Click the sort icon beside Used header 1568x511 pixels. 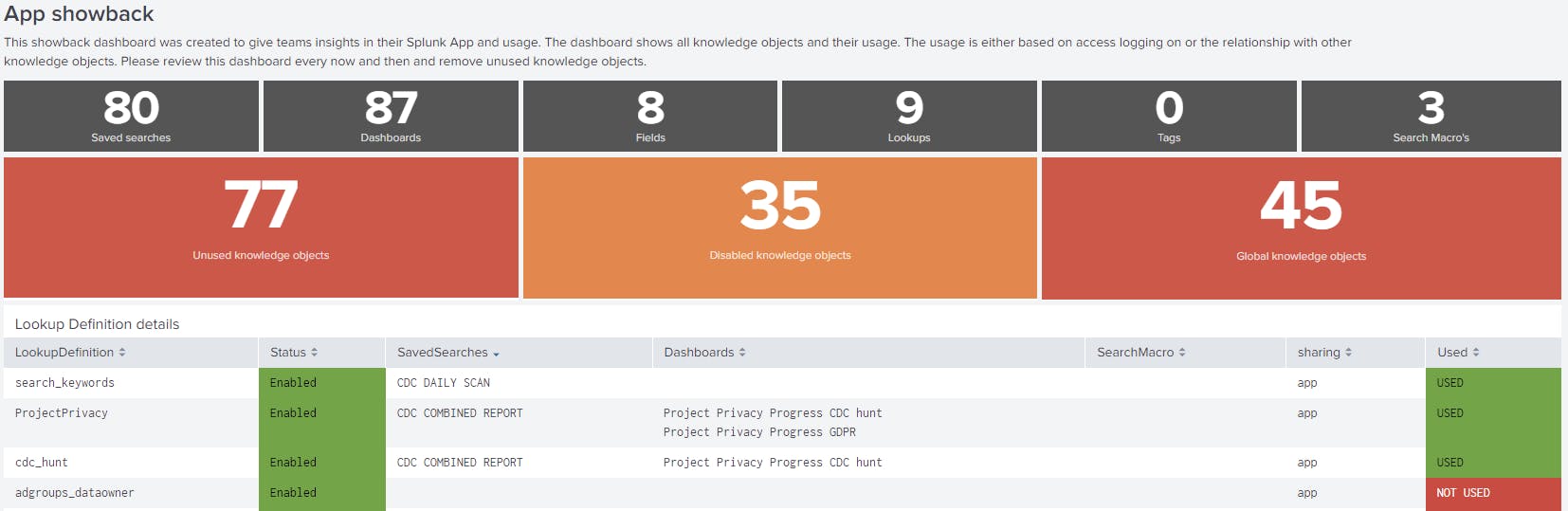tap(1476, 353)
